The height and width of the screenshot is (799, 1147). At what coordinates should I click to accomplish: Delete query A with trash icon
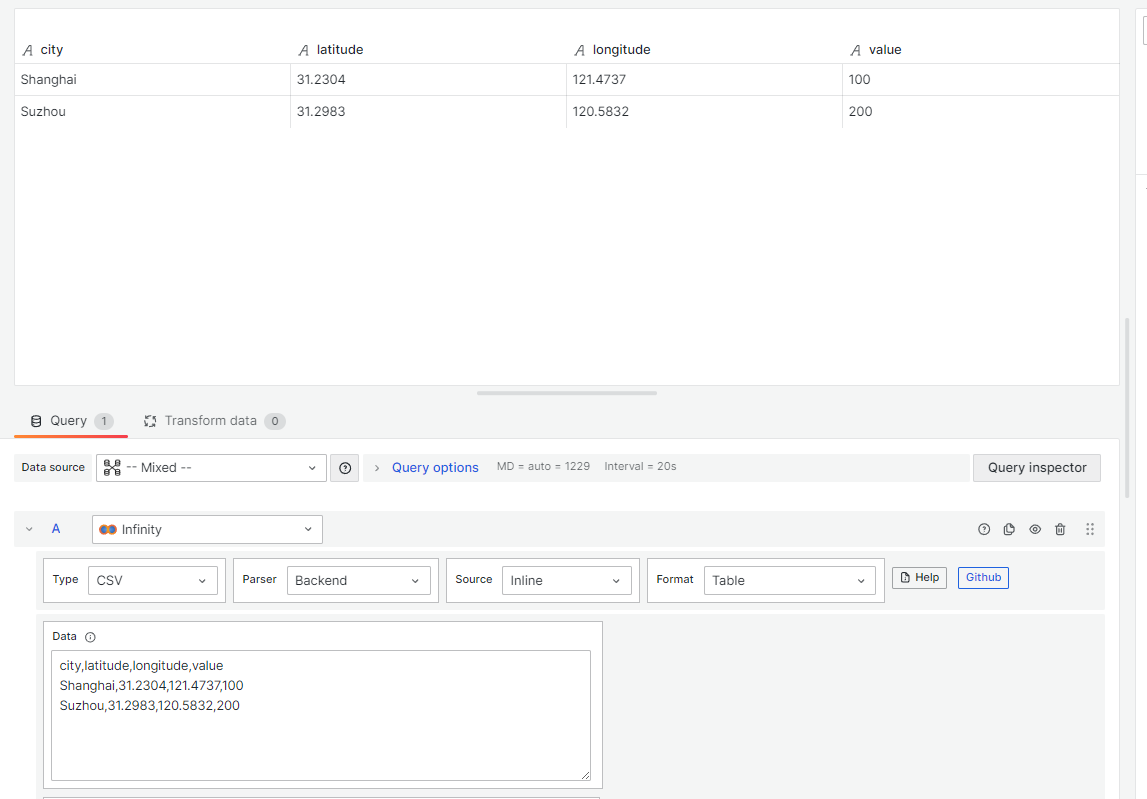coord(1060,529)
